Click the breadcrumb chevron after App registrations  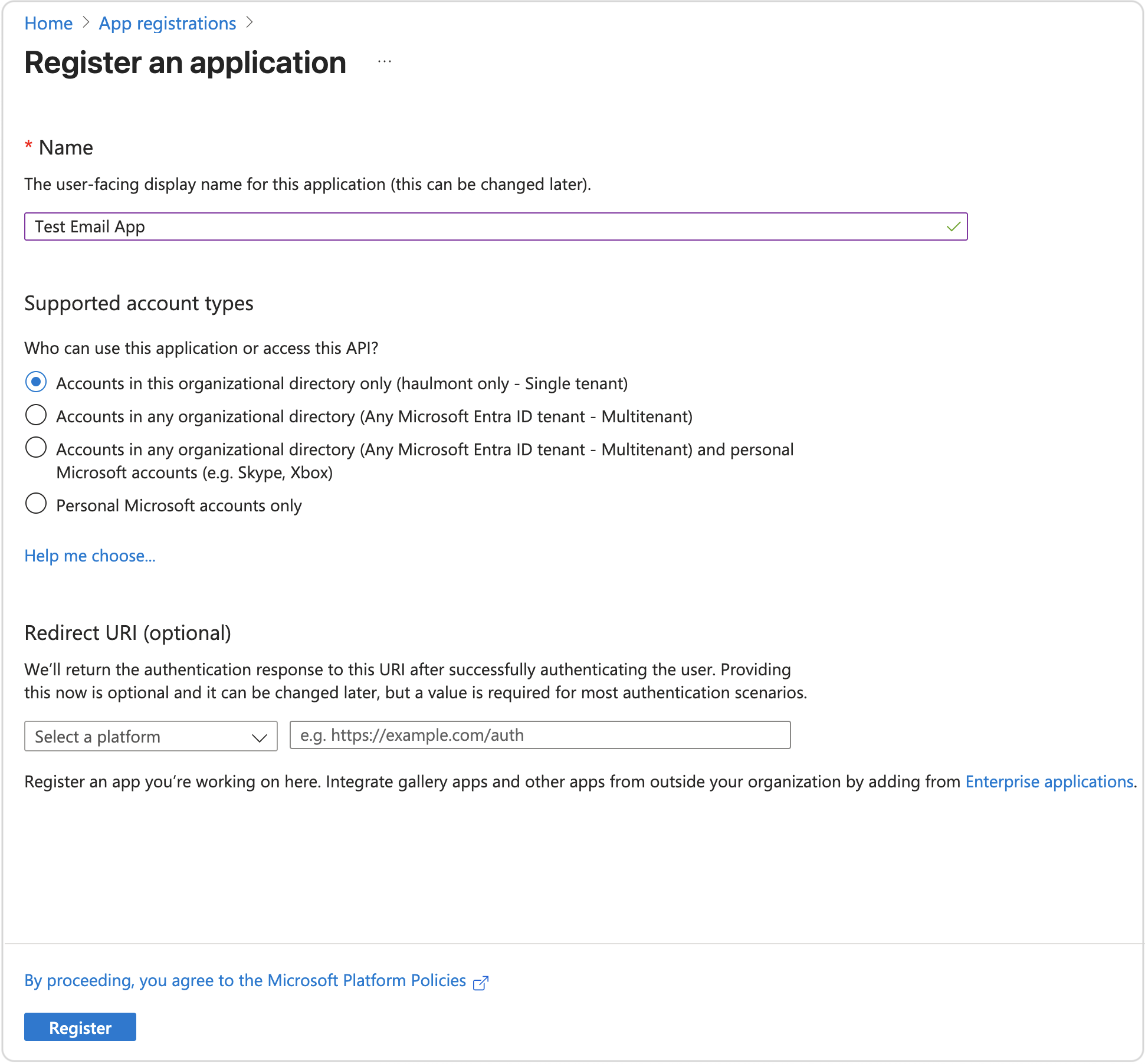[x=250, y=22]
